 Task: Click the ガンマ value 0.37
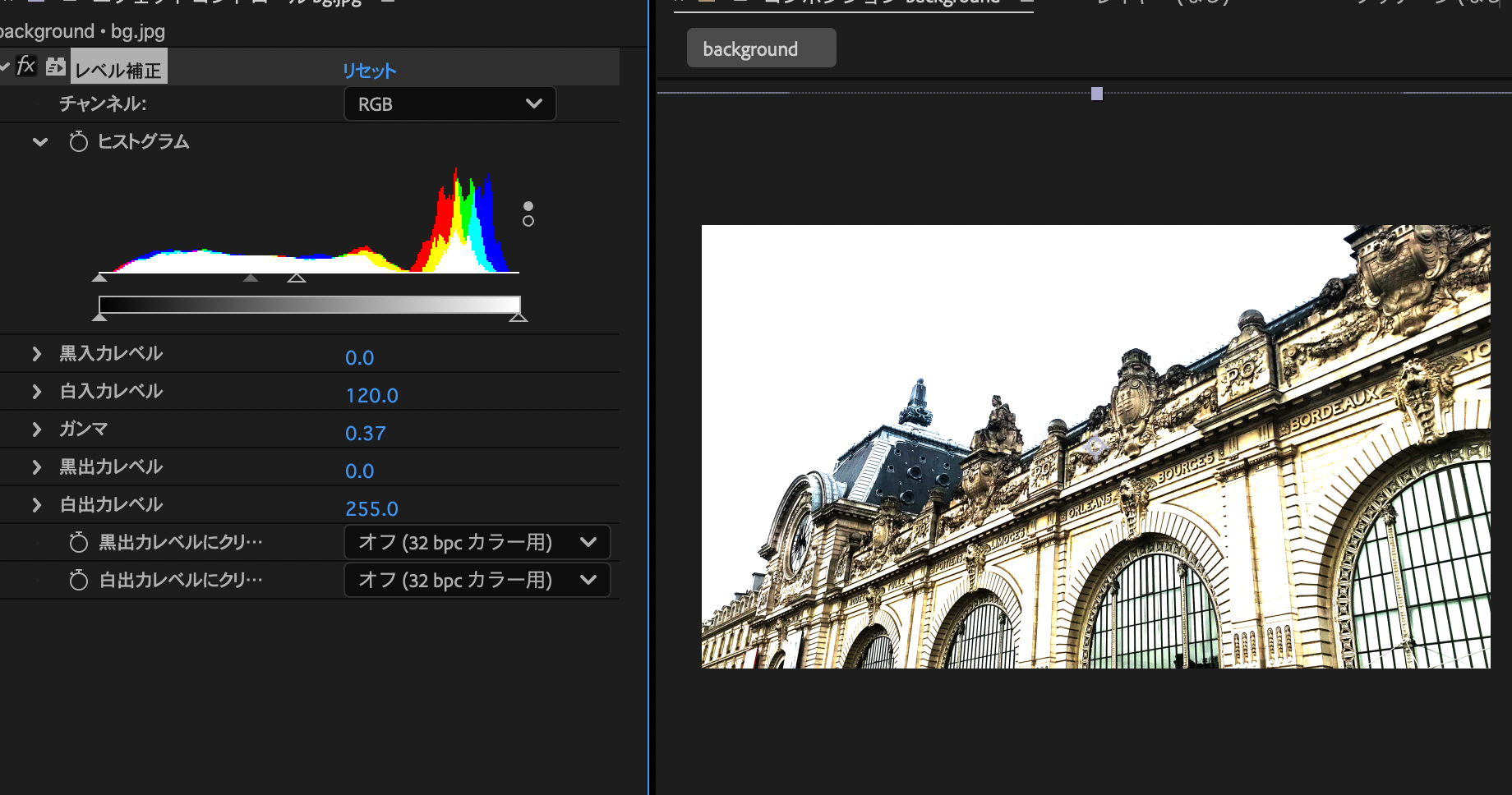(366, 434)
